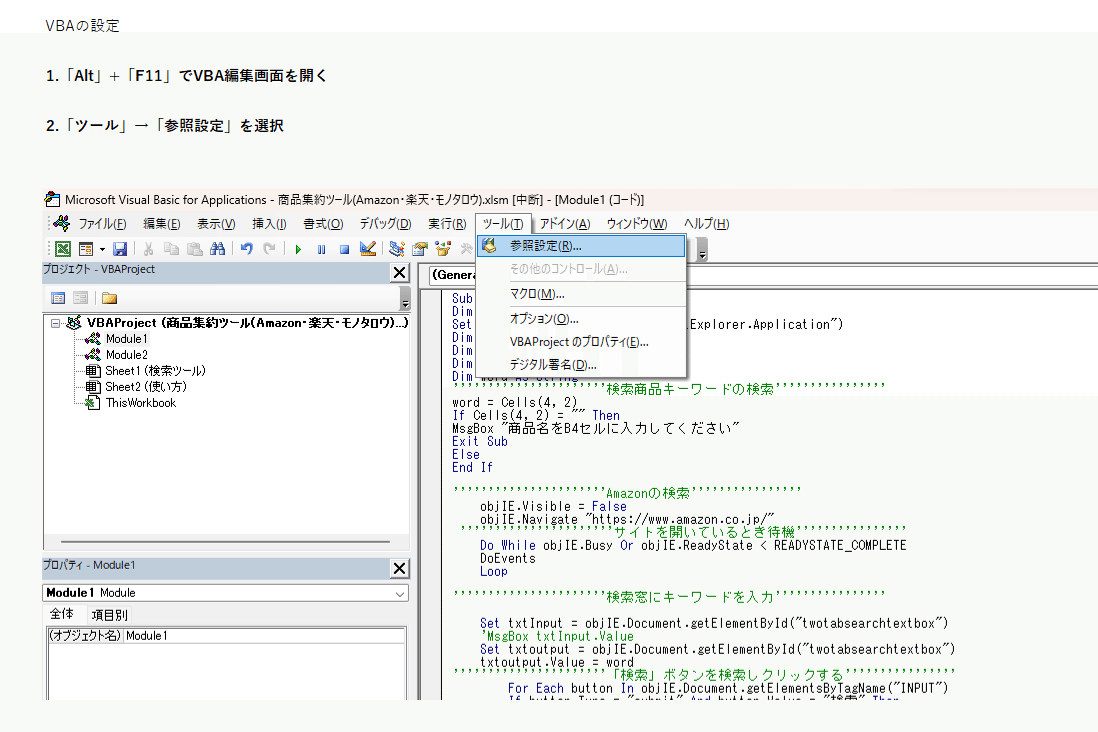
Task: Run the macro with the green play icon
Action: 298,249
